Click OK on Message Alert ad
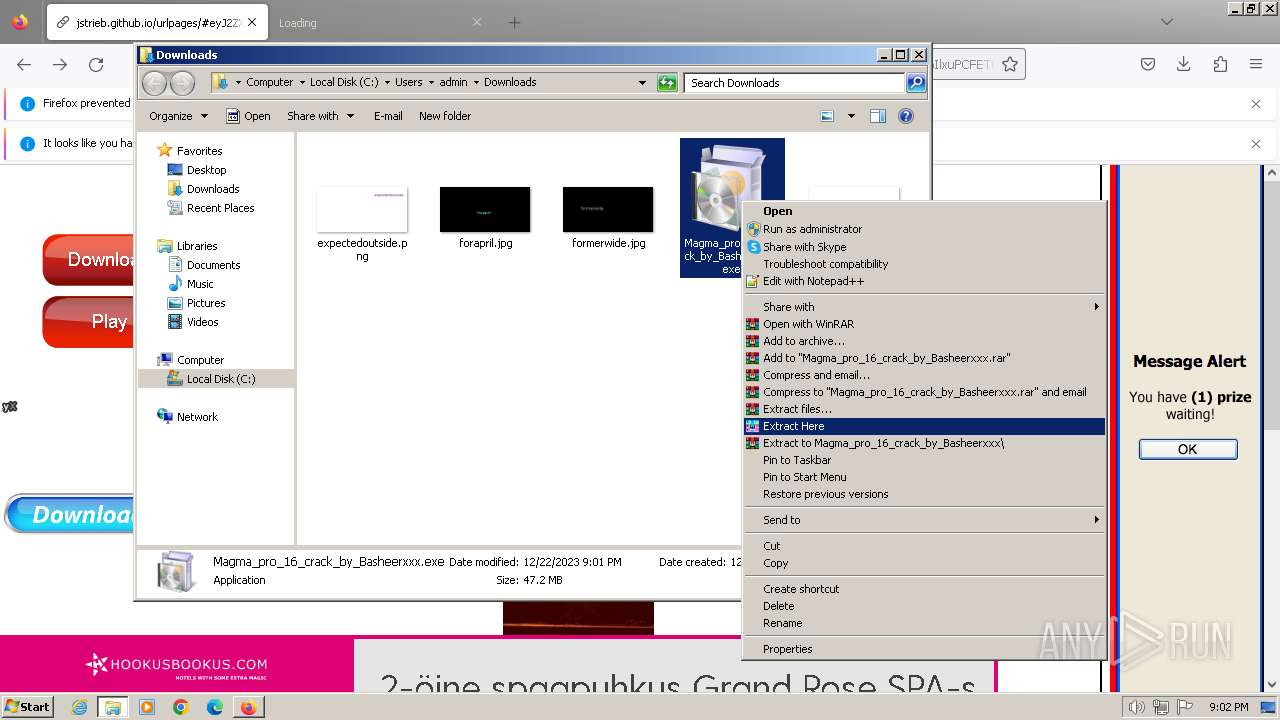The height and width of the screenshot is (720, 1280). tap(1188, 449)
